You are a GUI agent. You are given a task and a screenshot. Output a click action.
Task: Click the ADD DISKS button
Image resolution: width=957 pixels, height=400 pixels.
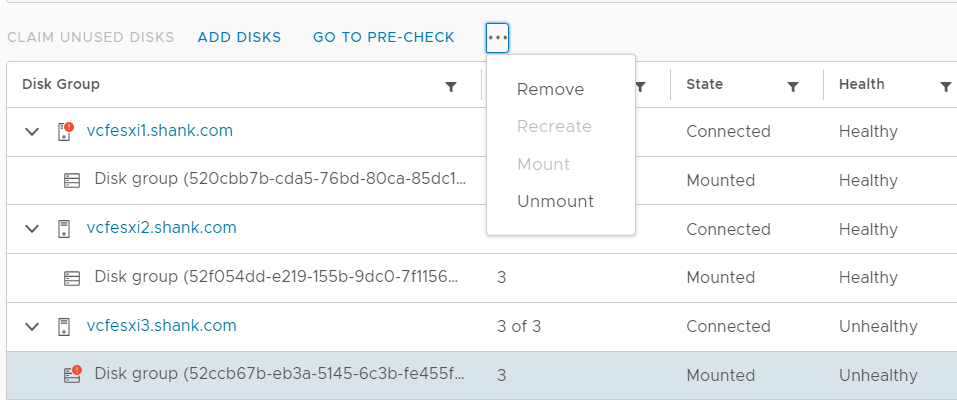coord(239,37)
